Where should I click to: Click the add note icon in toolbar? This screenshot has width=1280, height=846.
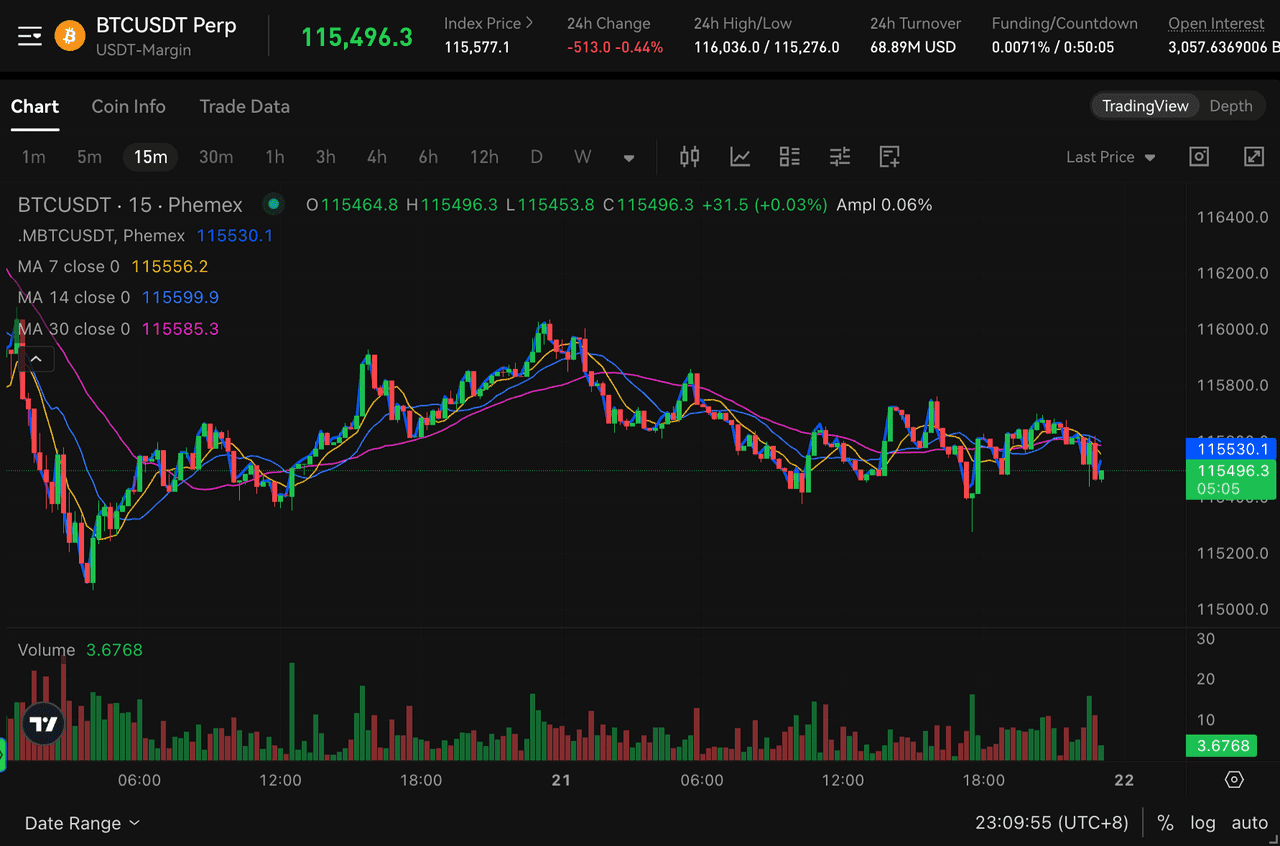pyautogui.click(x=889, y=156)
